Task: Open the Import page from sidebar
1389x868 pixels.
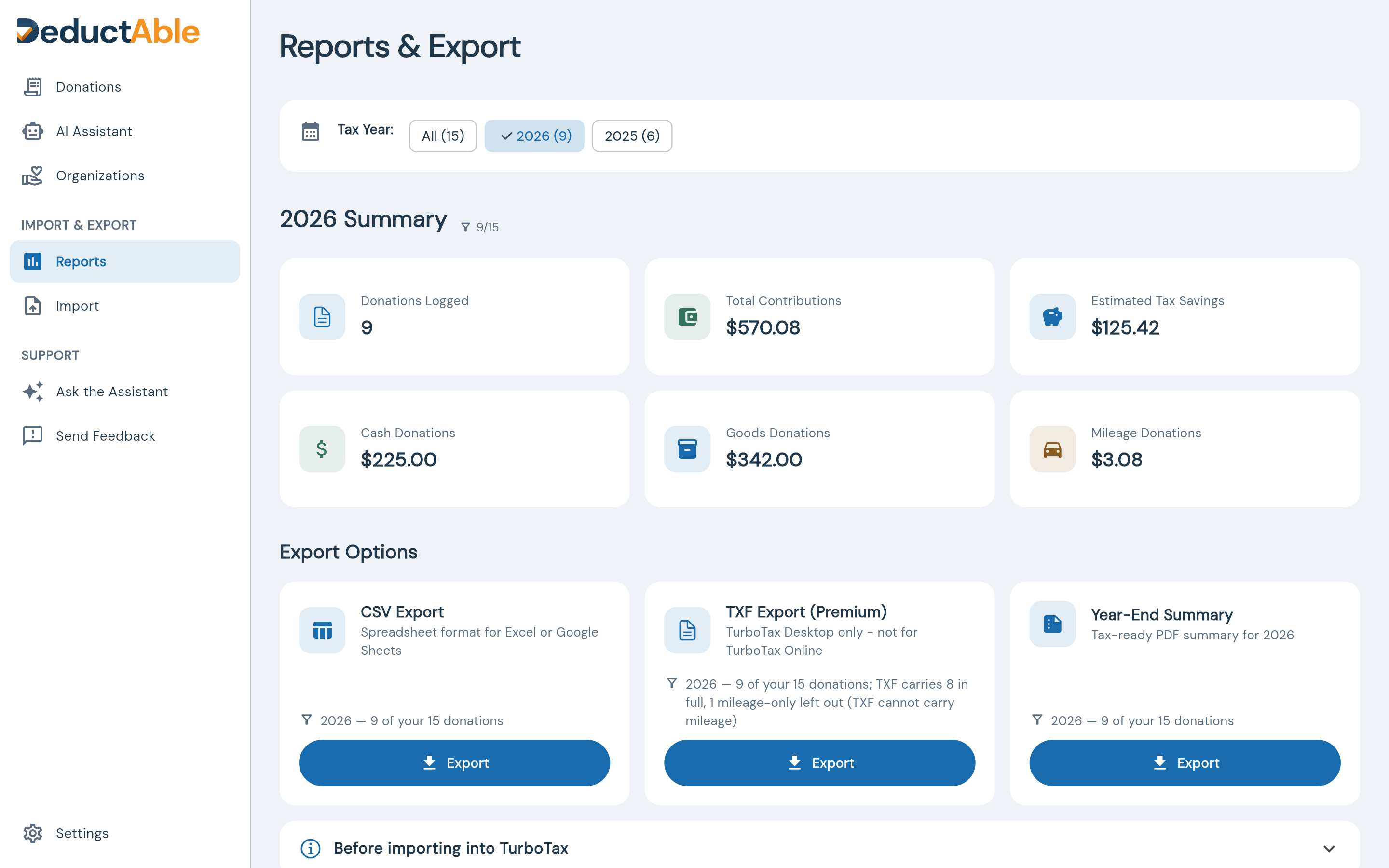Action: [124, 306]
